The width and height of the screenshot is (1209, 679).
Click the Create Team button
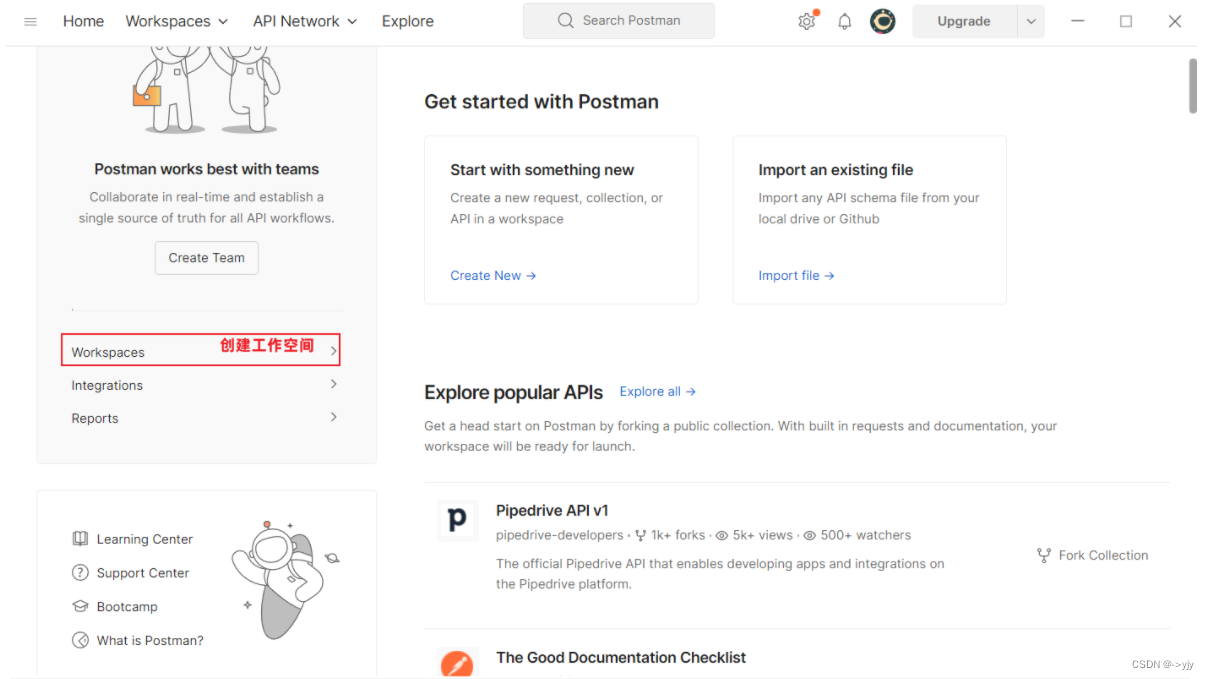click(207, 258)
